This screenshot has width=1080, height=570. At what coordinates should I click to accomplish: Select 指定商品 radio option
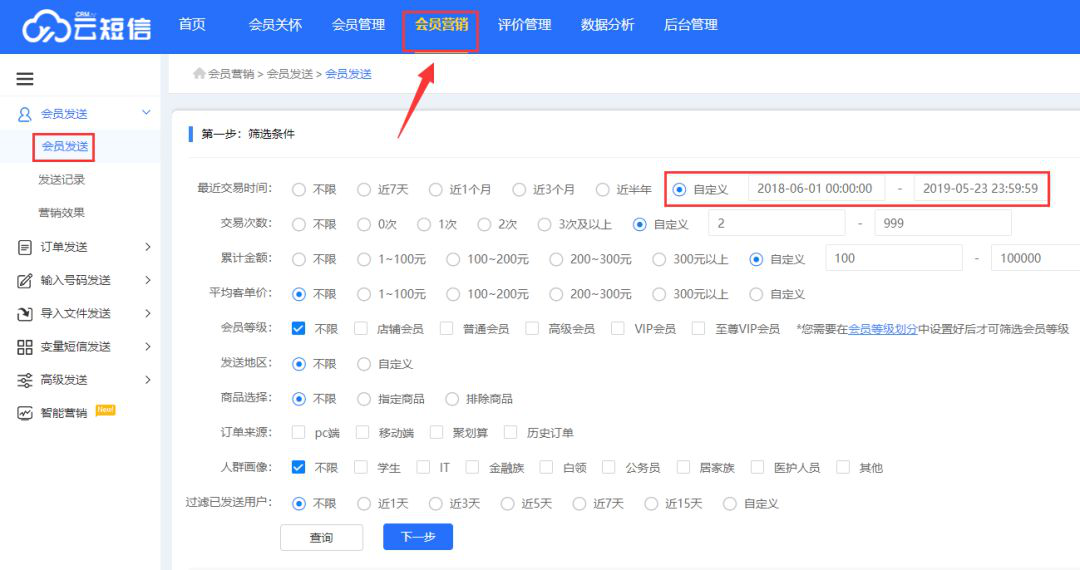(x=365, y=398)
